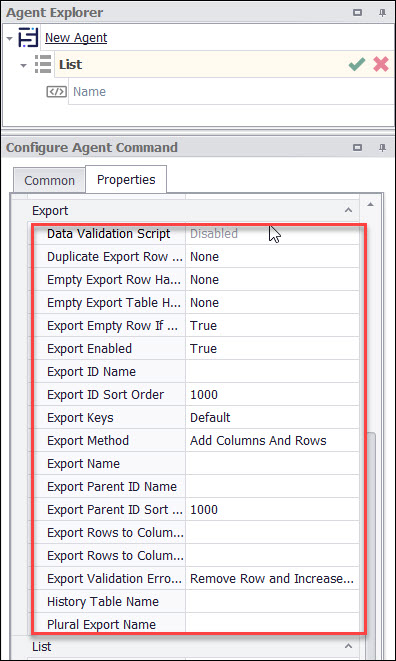This screenshot has width=396, height=661.
Task: Click the green checkmark on List row
Action: [x=357, y=64]
